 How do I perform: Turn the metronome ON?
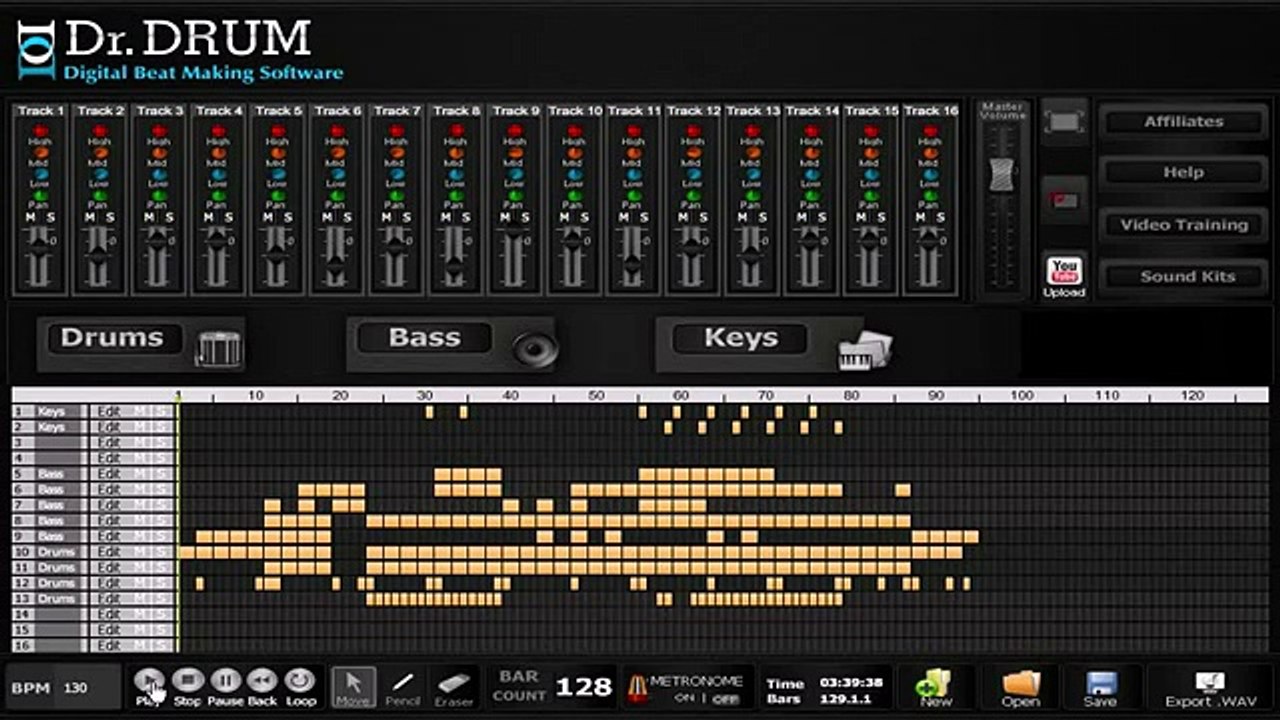point(684,698)
